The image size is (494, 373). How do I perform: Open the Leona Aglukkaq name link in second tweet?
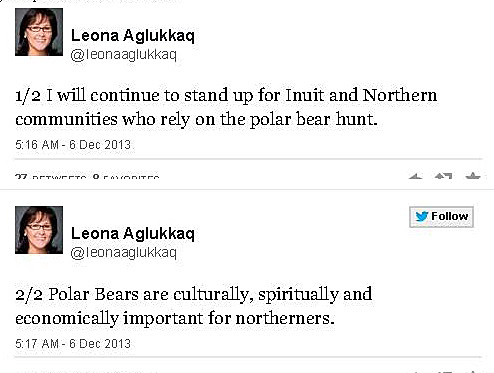pos(133,233)
